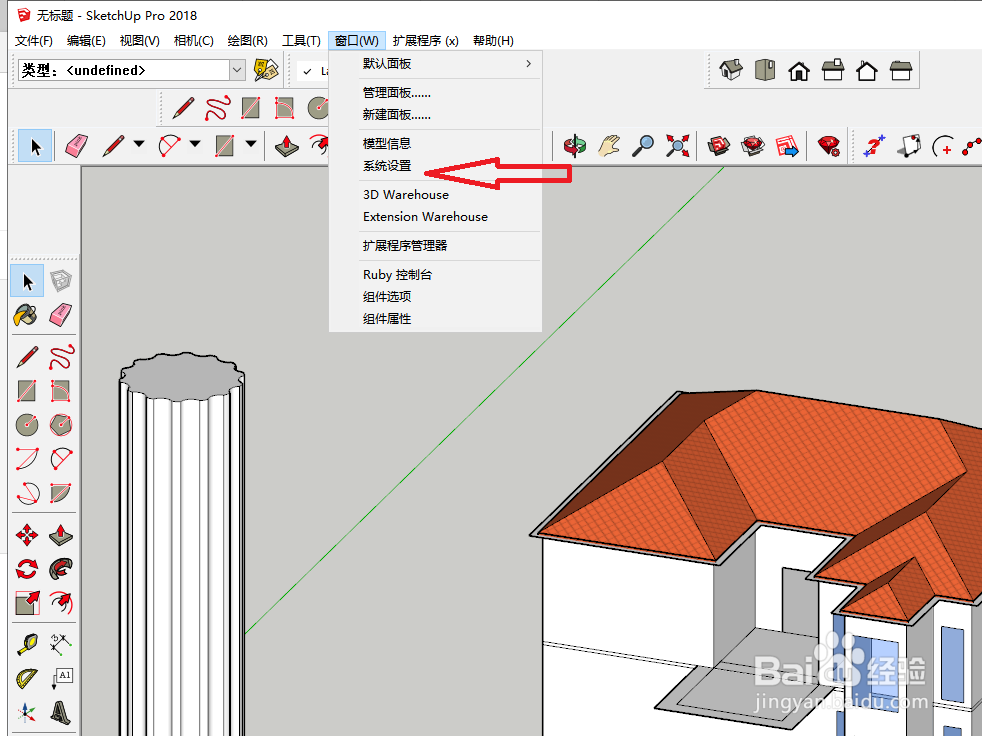Expand the 默认面板 submenu
982x736 pixels.
click(x=435, y=64)
